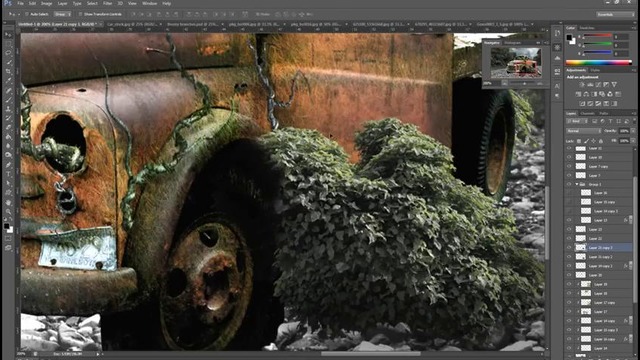Open the collapsed History panel icon

click(558, 33)
